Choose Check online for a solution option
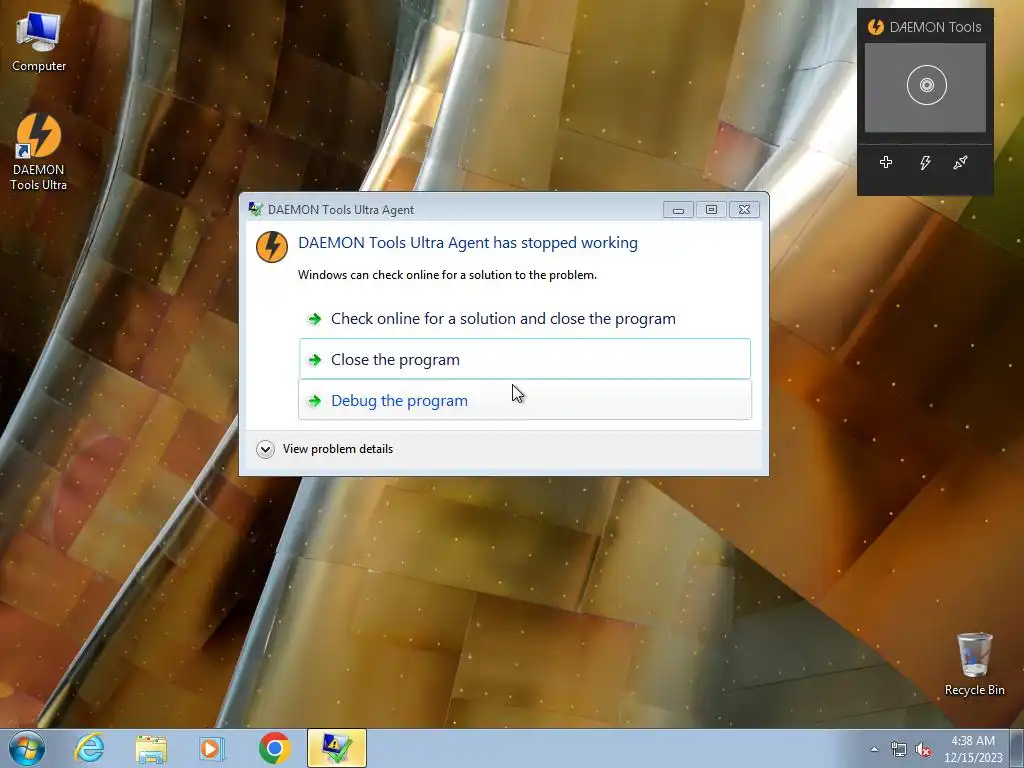This screenshot has width=1024, height=768. point(525,319)
